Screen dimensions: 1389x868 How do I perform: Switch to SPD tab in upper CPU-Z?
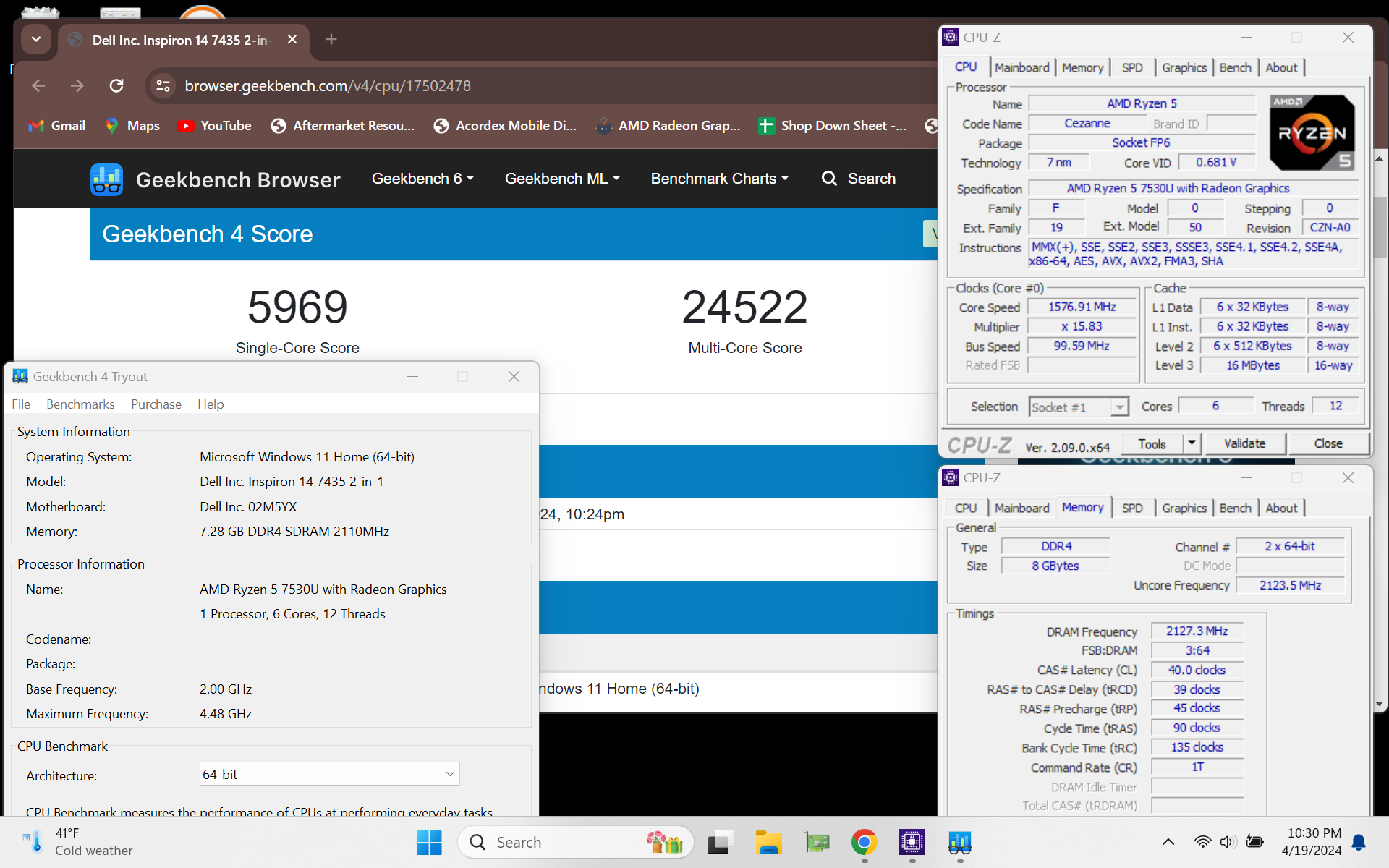coord(1132,67)
